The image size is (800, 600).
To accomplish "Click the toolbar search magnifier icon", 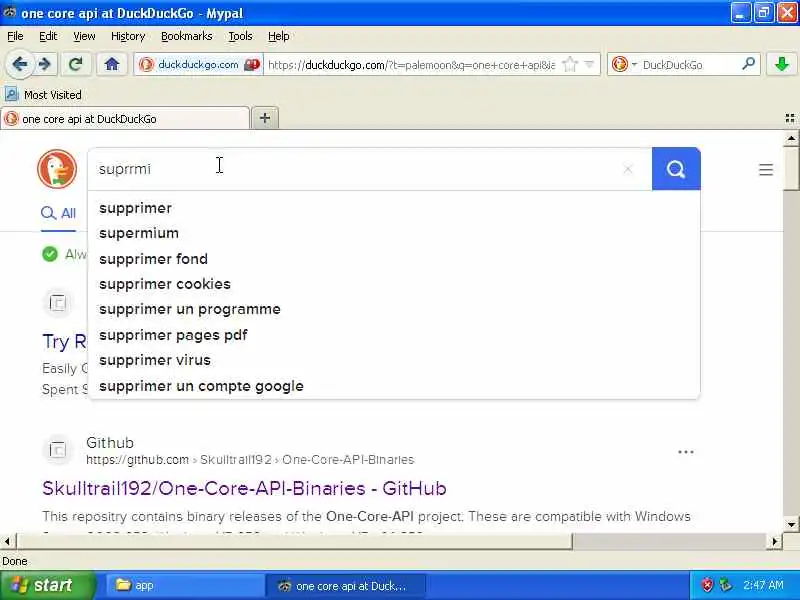I will tap(748, 64).
